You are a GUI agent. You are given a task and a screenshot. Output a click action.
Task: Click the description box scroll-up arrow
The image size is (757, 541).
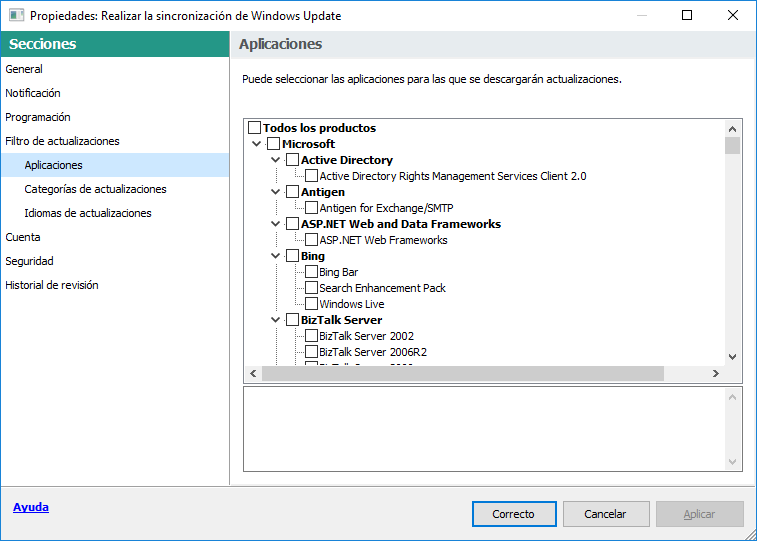[x=732, y=397]
